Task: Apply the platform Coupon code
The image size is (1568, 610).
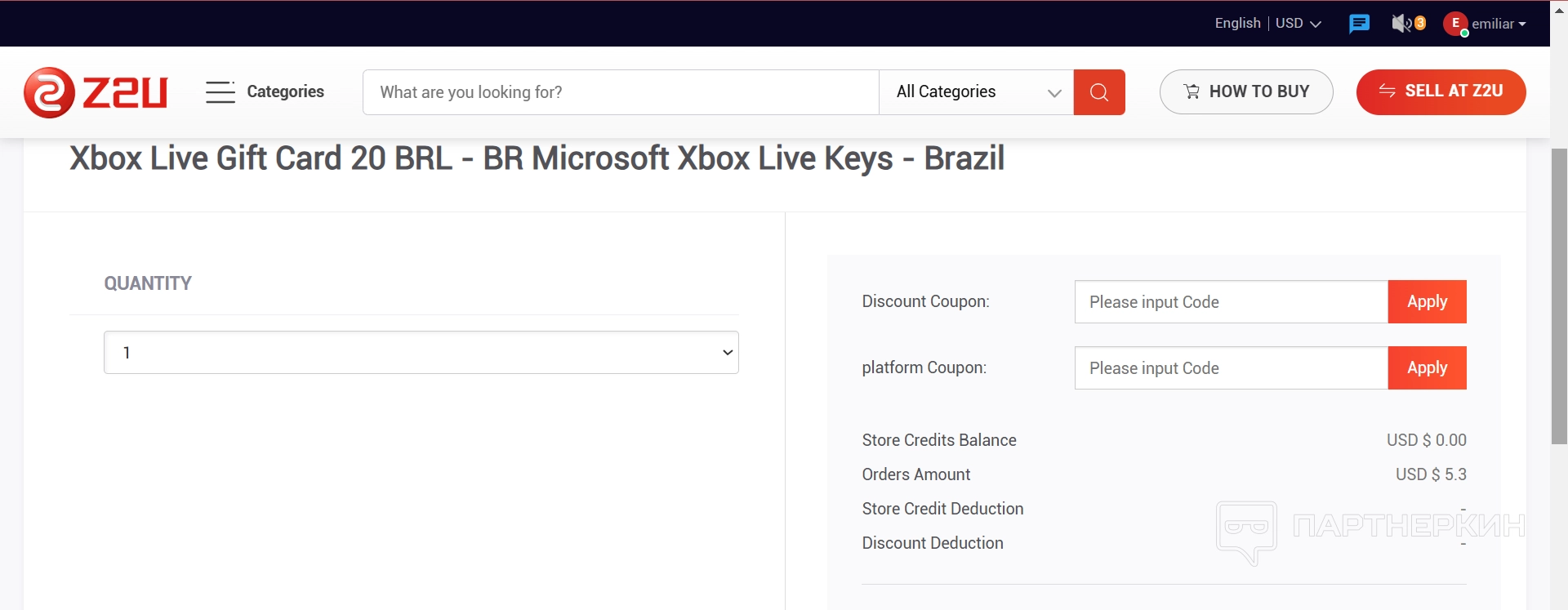Action: point(1427,368)
